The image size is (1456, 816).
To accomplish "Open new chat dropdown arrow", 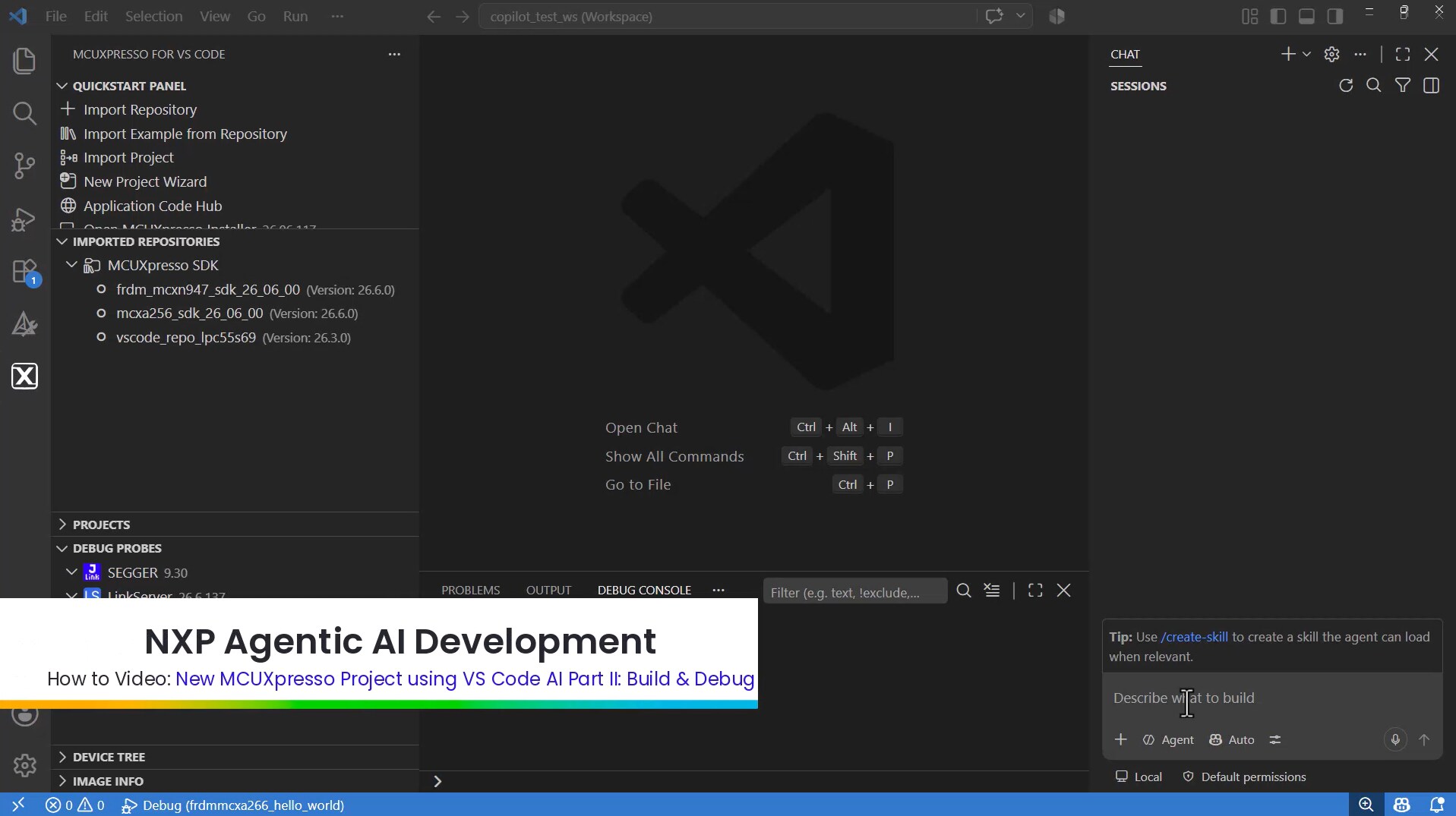I will 1306,54.
